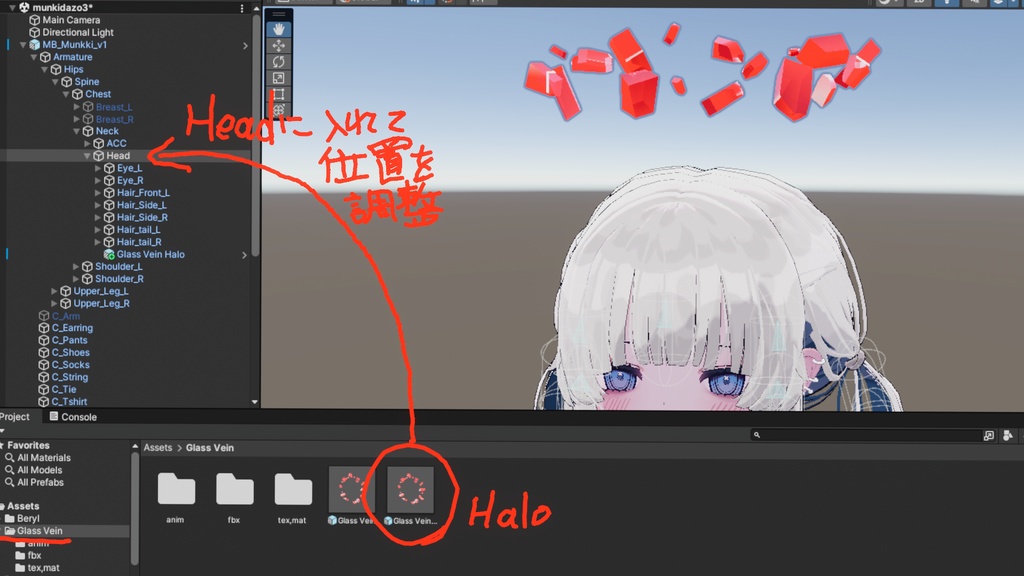
Task: Collapse the Chest bone
Action: click(66, 95)
